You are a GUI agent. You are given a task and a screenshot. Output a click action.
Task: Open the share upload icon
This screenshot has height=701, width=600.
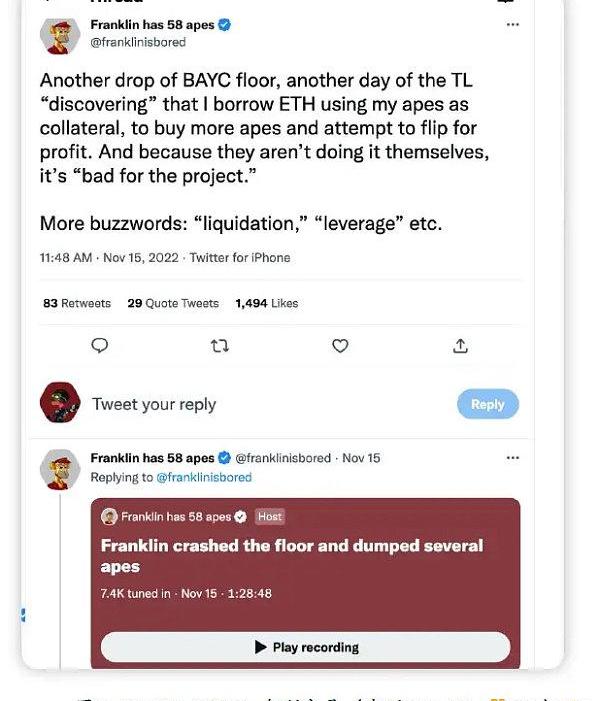(460, 345)
